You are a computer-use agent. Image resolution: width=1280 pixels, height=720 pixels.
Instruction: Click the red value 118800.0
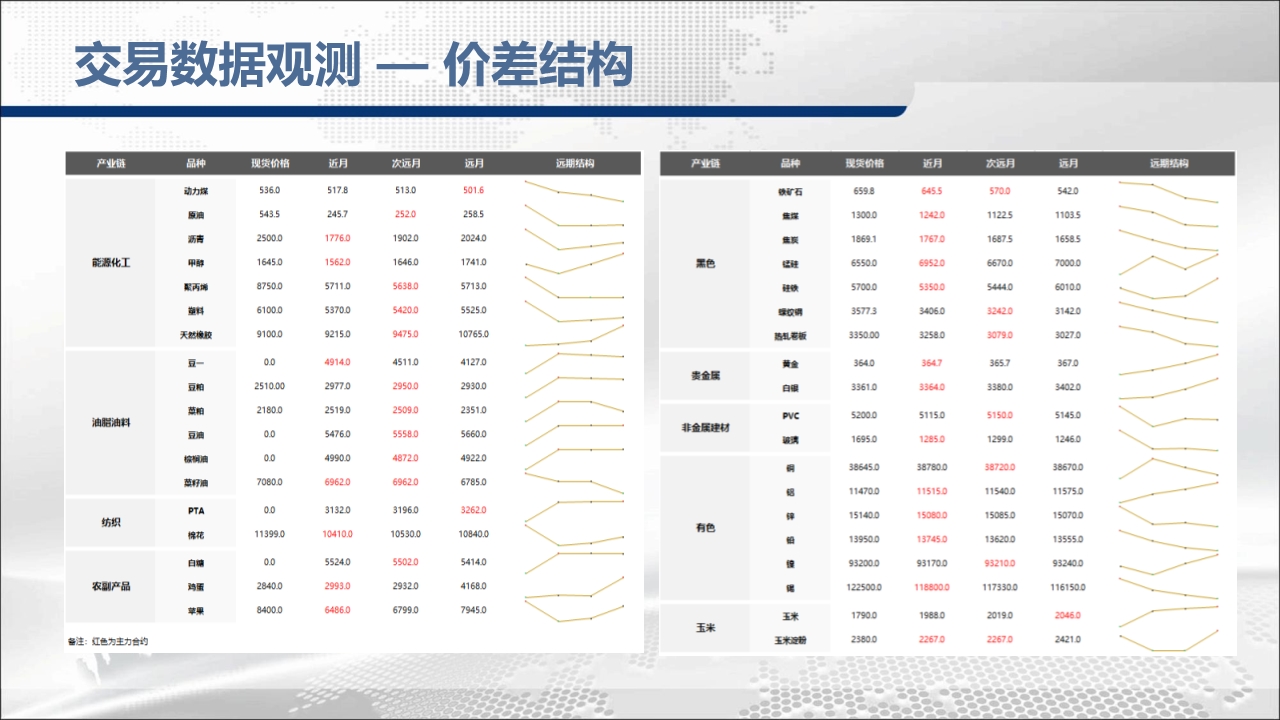tap(932, 587)
